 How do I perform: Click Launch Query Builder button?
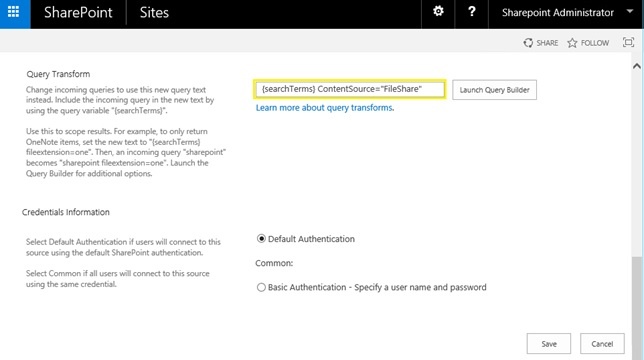[494, 89]
